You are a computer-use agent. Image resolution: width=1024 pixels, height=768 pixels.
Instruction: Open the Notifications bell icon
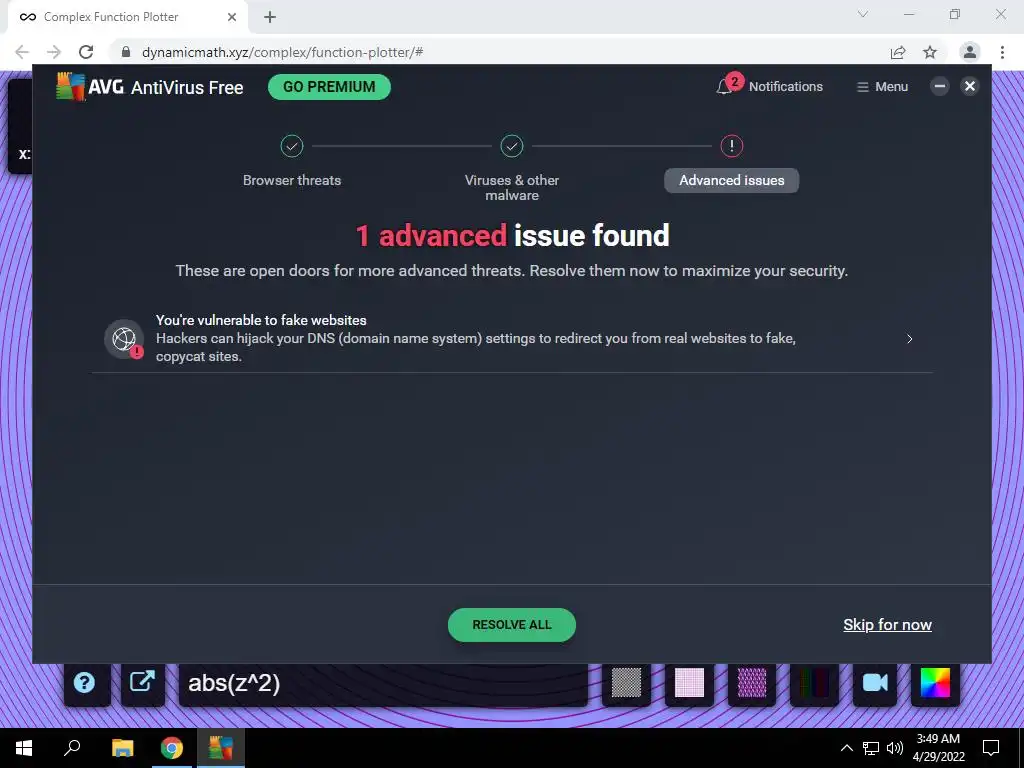[x=724, y=87]
